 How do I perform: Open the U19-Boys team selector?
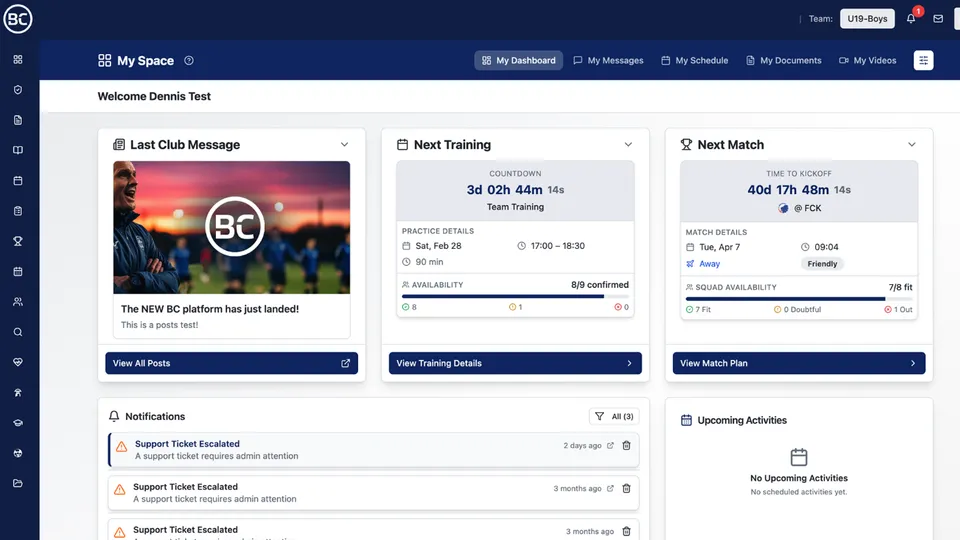(867, 18)
